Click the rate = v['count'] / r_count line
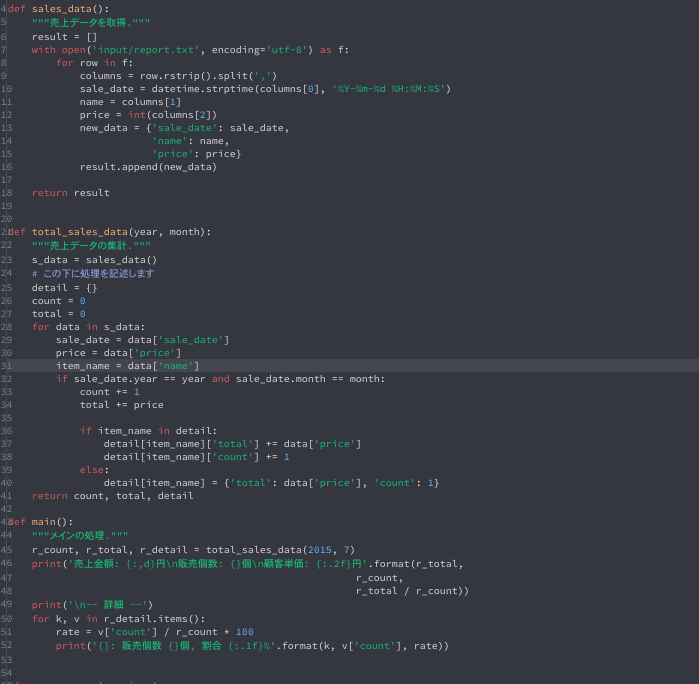 pos(155,632)
